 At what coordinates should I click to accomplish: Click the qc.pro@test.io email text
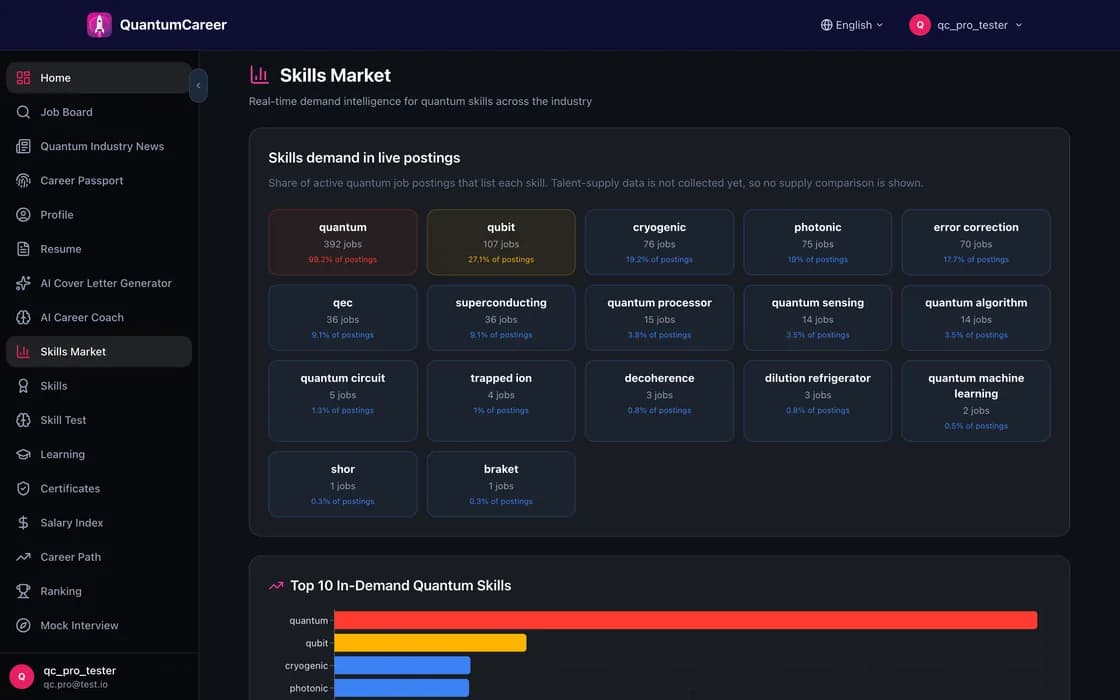click(75, 685)
